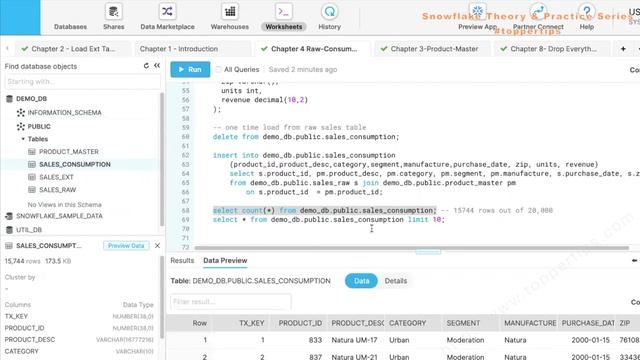640x360 pixels.
Task: Close the SALES_CONSUMPTION details panel
Action: [x=157, y=246]
